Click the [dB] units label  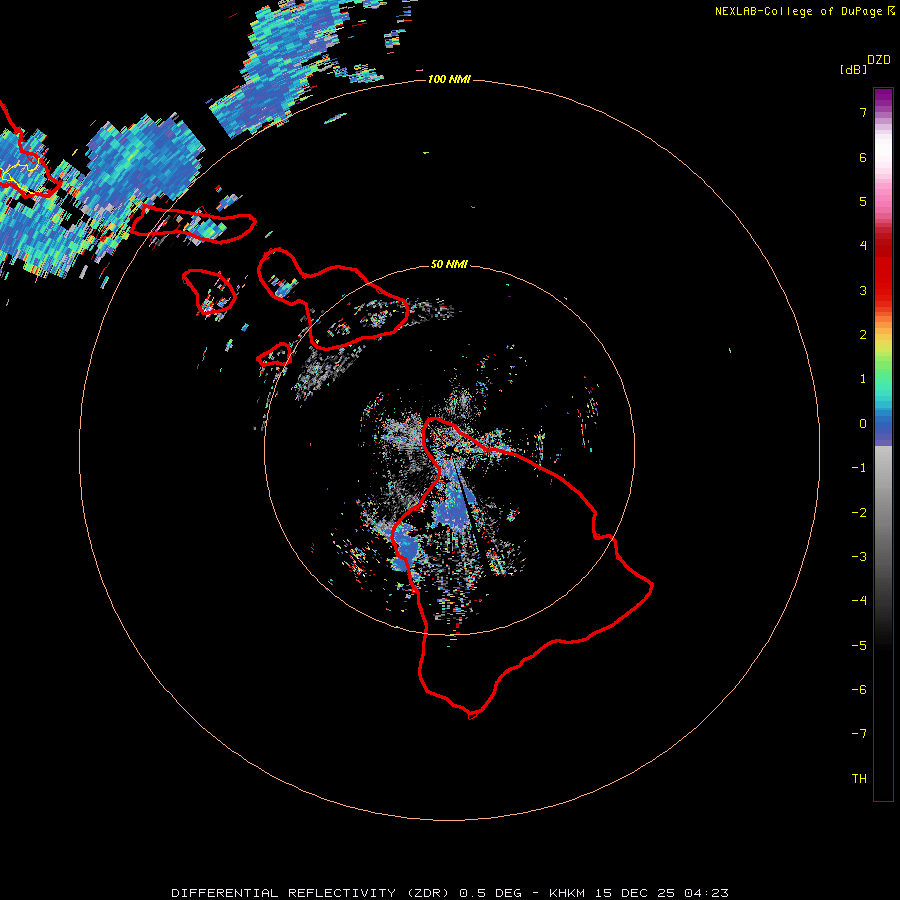coord(853,69)
